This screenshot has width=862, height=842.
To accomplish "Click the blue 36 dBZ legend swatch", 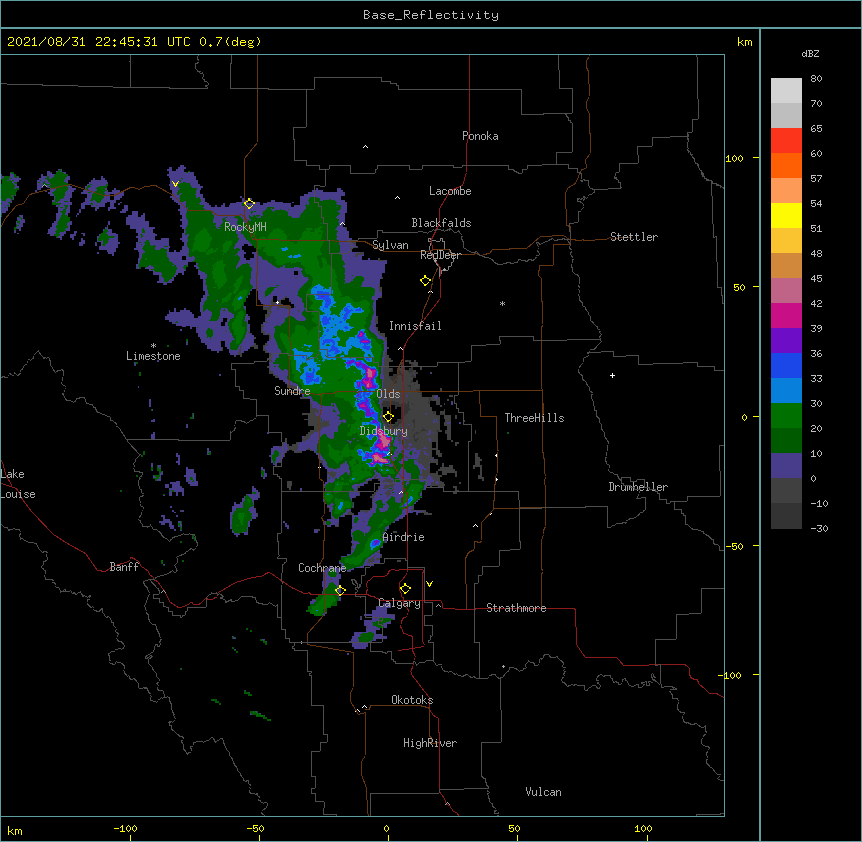I will pyautogui.click(x=786, y=365).
